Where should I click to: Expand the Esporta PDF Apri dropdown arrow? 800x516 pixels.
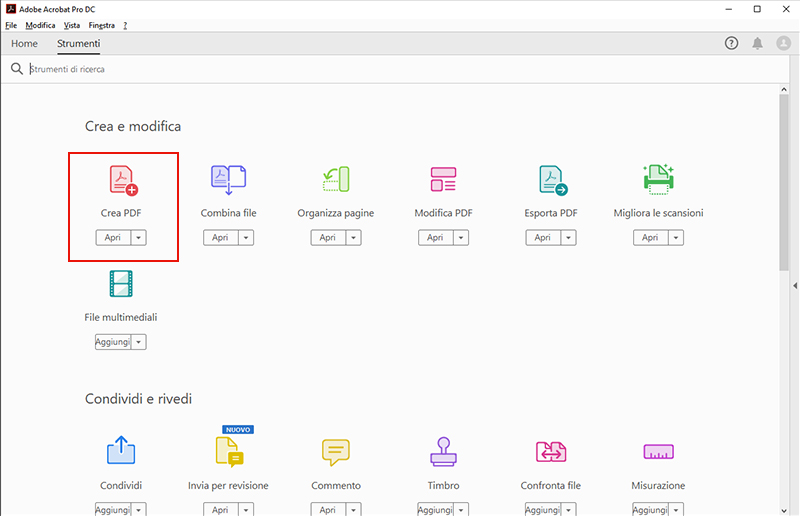click(x=568, y=237)
